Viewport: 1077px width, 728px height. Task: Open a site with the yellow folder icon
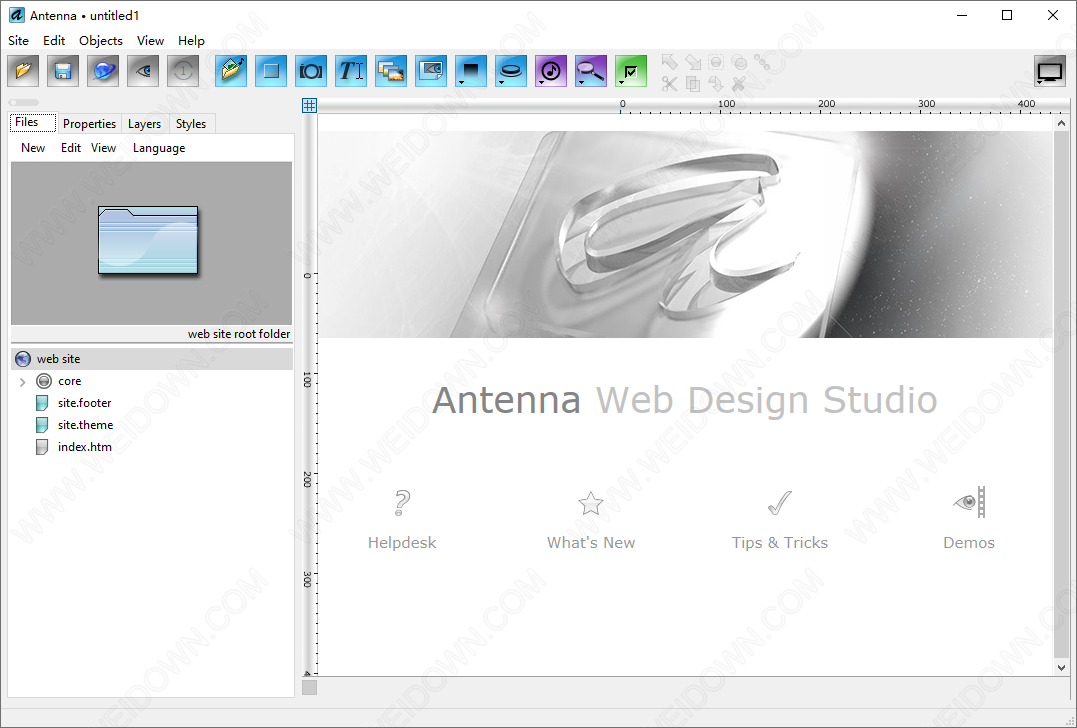coord(23,71)
